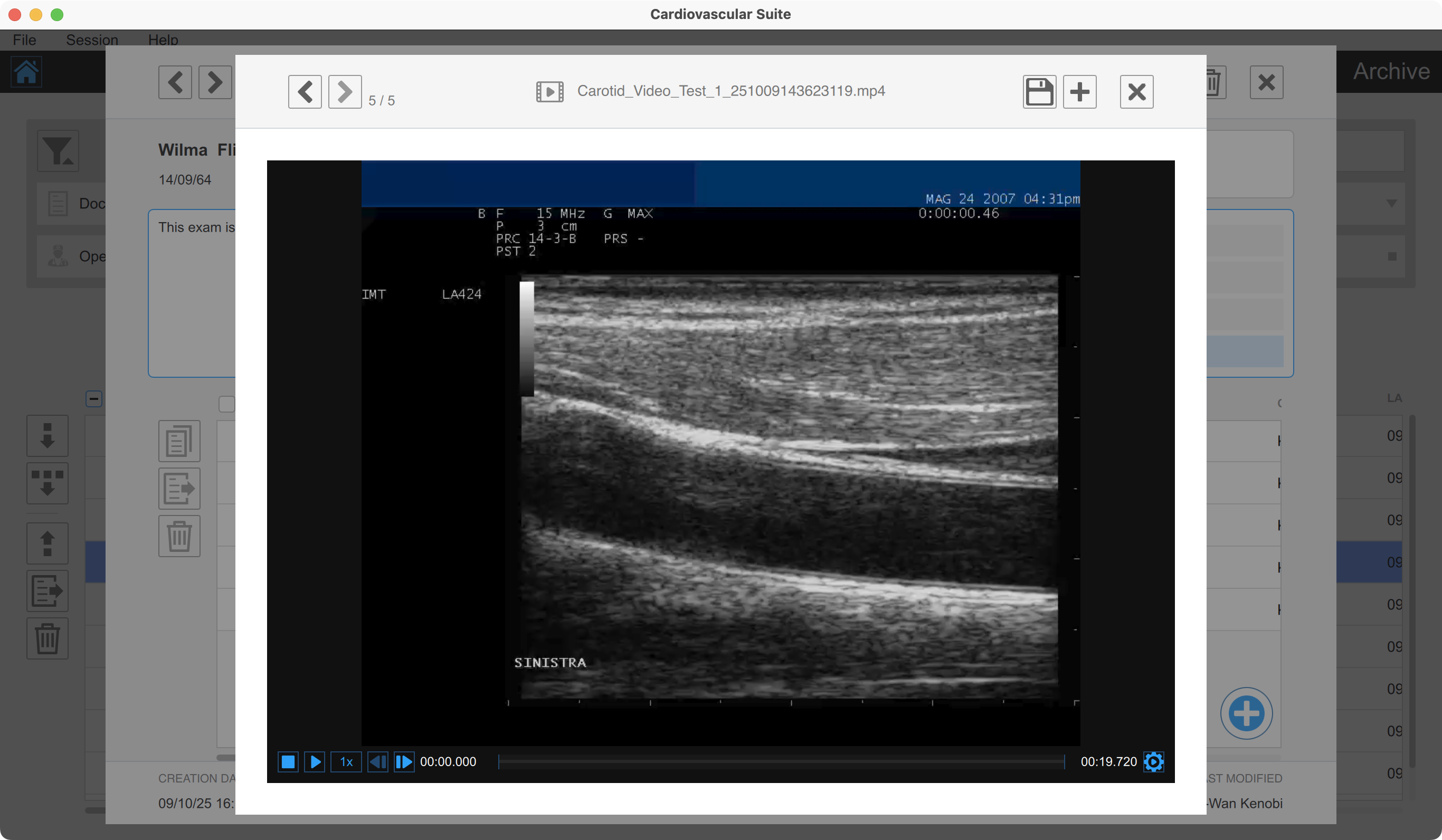Close the video viewer dialog
Image resolution: width=1442 pixels, height=840 pixels.
1136,92
